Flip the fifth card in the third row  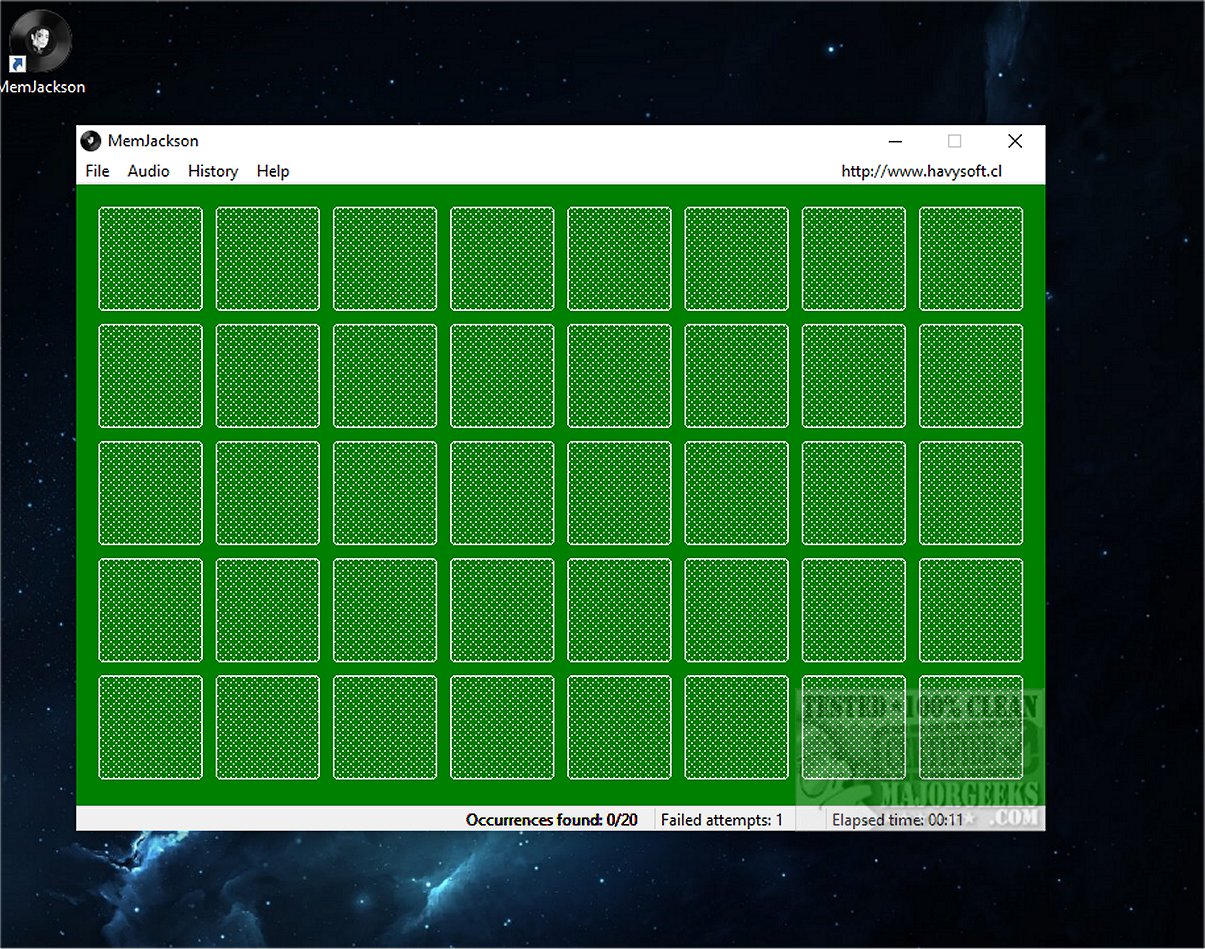coord(619,493)
